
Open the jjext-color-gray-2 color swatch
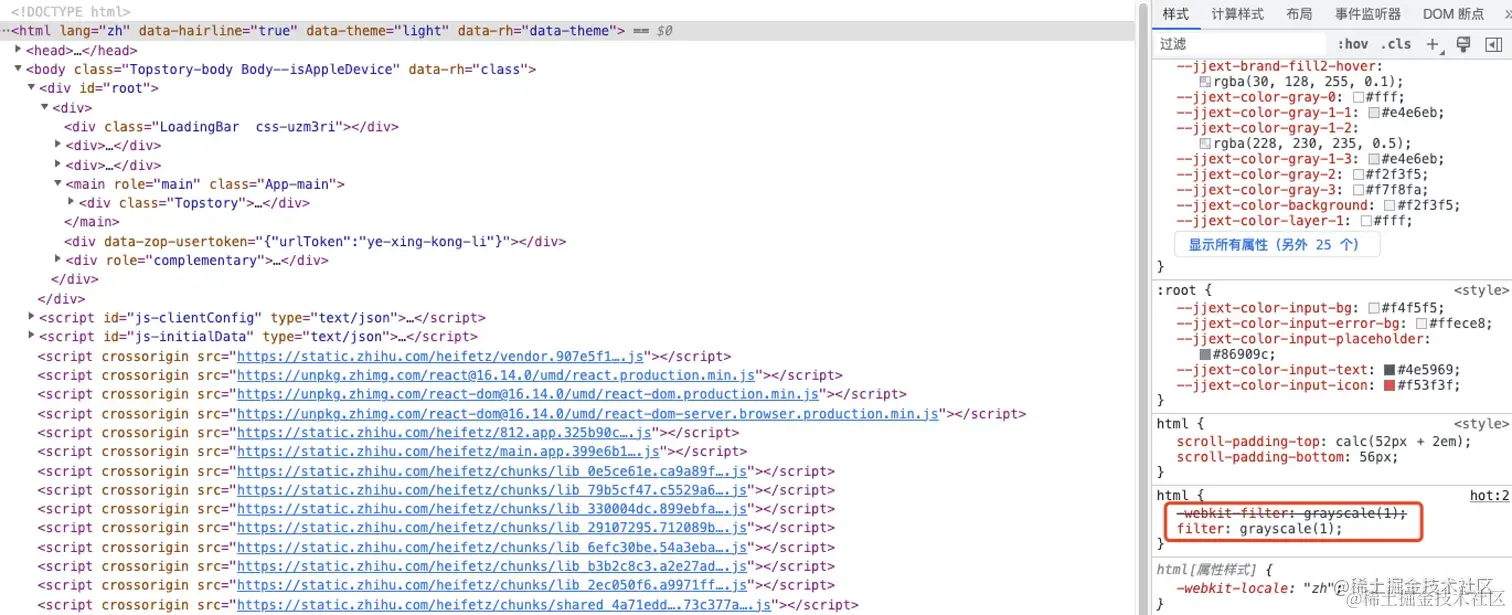click(x=1359, y=175)
